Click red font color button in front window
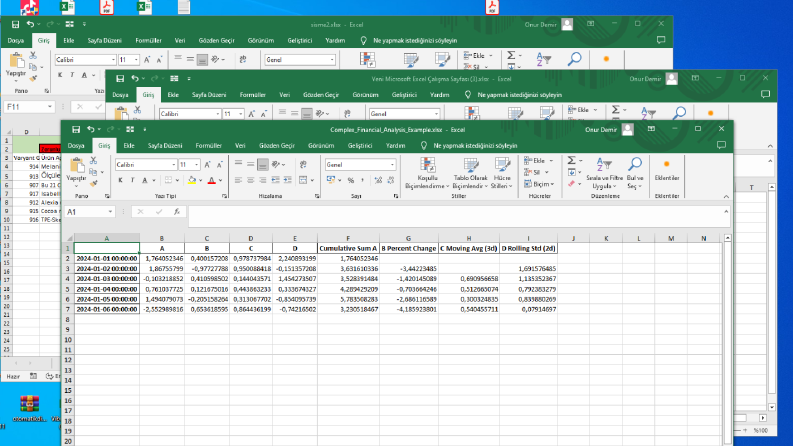793x446 pixels. click(211, 180)
